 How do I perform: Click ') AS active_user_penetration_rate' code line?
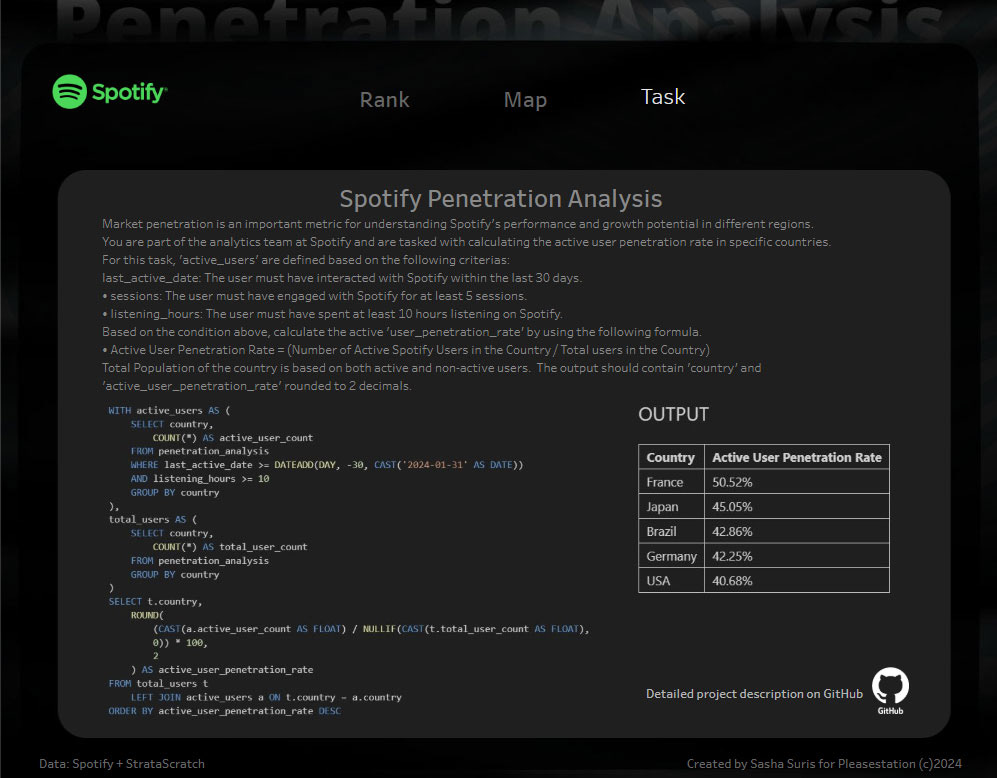(222, 669)
